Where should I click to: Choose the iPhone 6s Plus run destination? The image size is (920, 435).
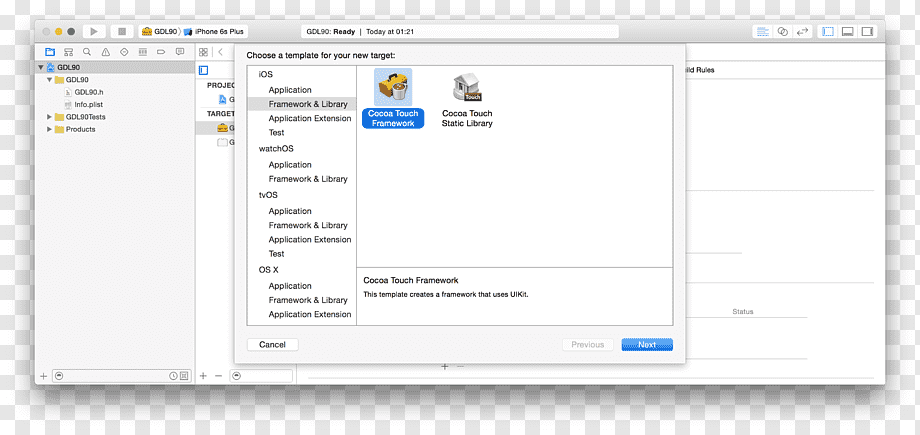[215, 32]
